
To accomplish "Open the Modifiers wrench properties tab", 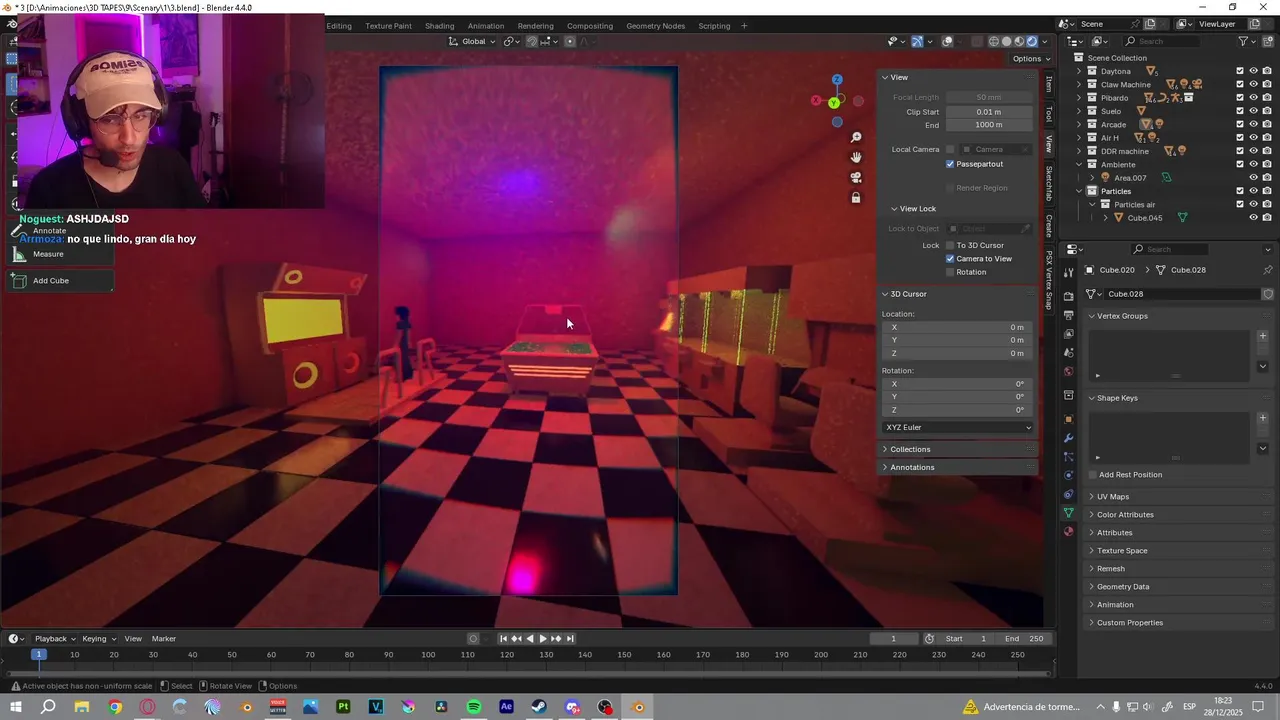I will tap(1069, 438).
